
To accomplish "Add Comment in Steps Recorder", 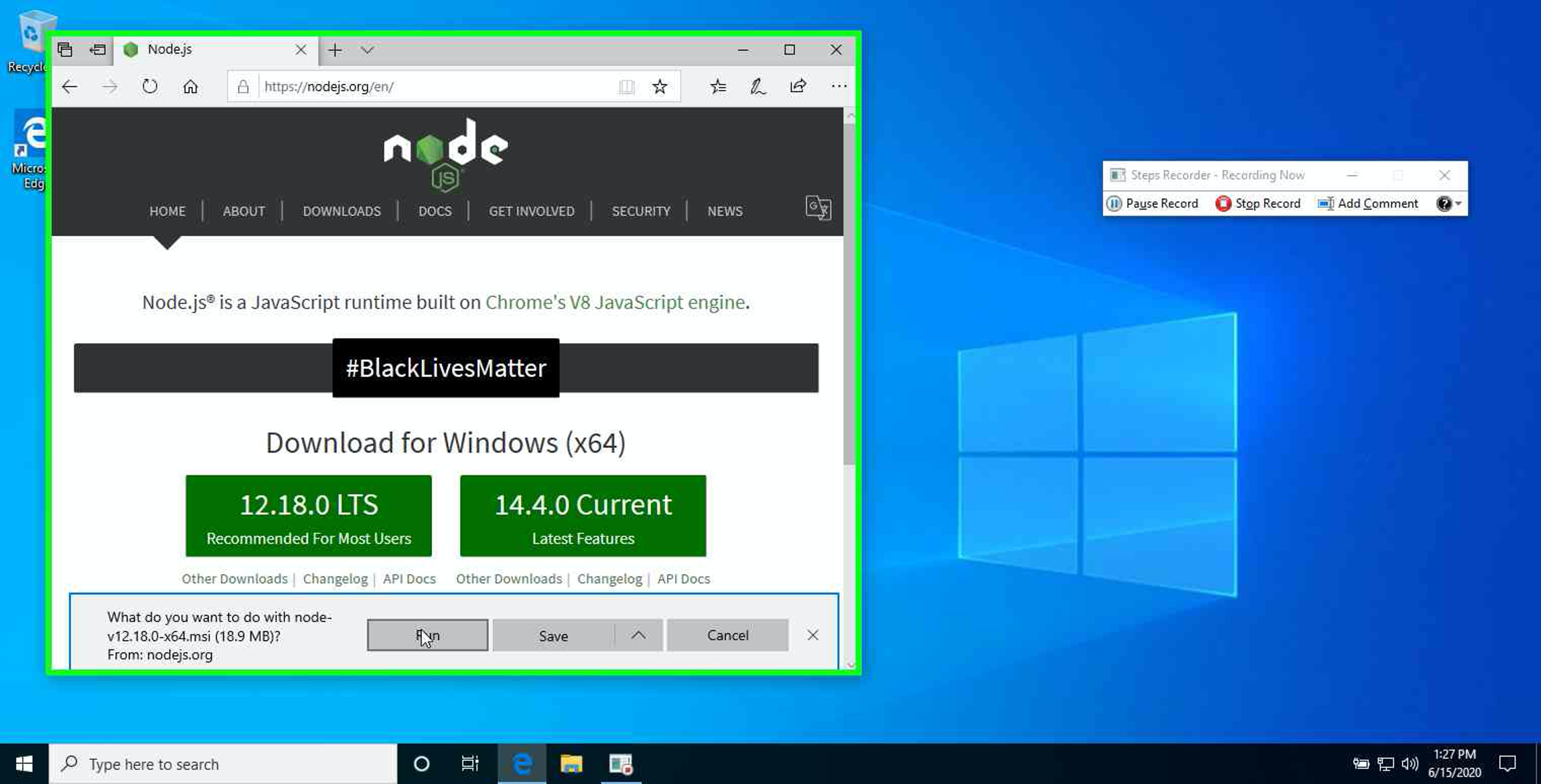I will 1368,203.
